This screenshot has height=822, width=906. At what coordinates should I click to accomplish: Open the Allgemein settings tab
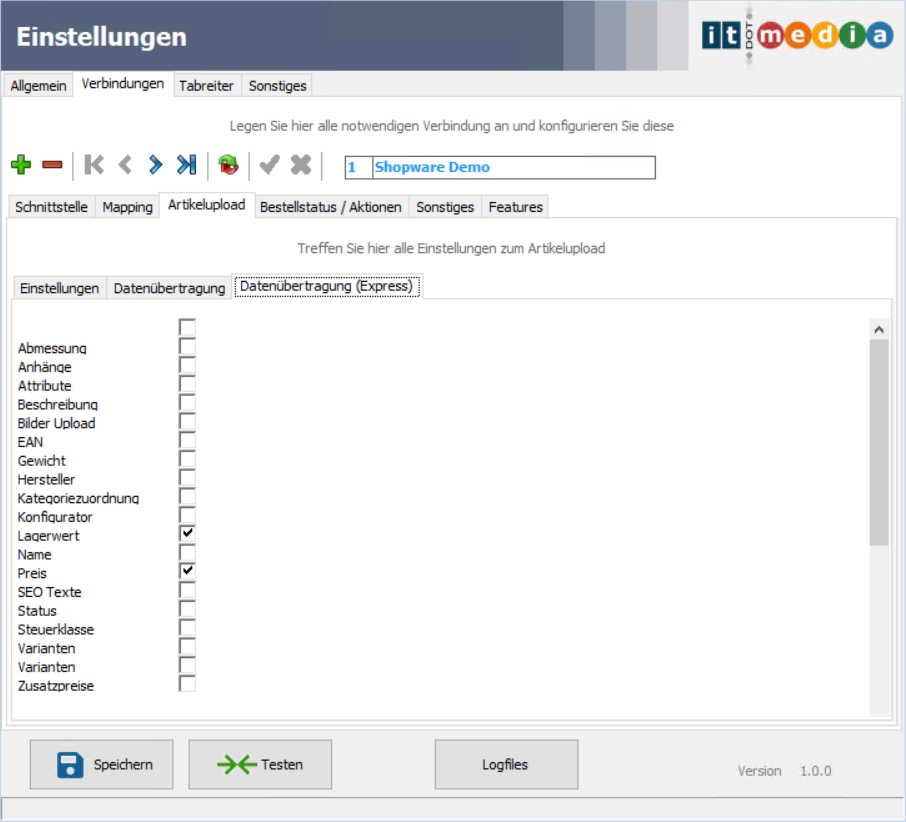pos(39,86)
